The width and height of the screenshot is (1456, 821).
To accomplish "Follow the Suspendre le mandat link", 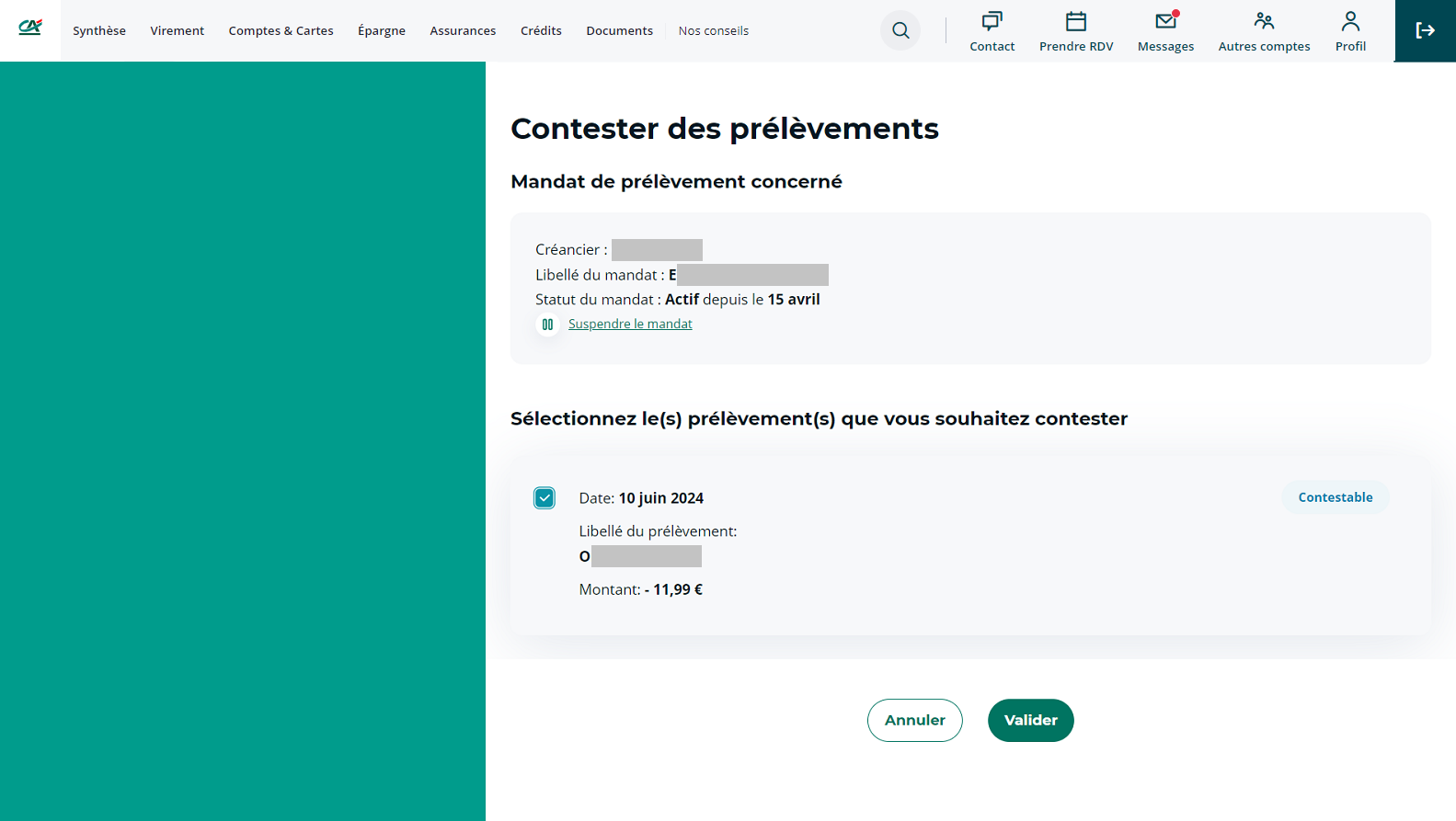I will tap(630, 325).
